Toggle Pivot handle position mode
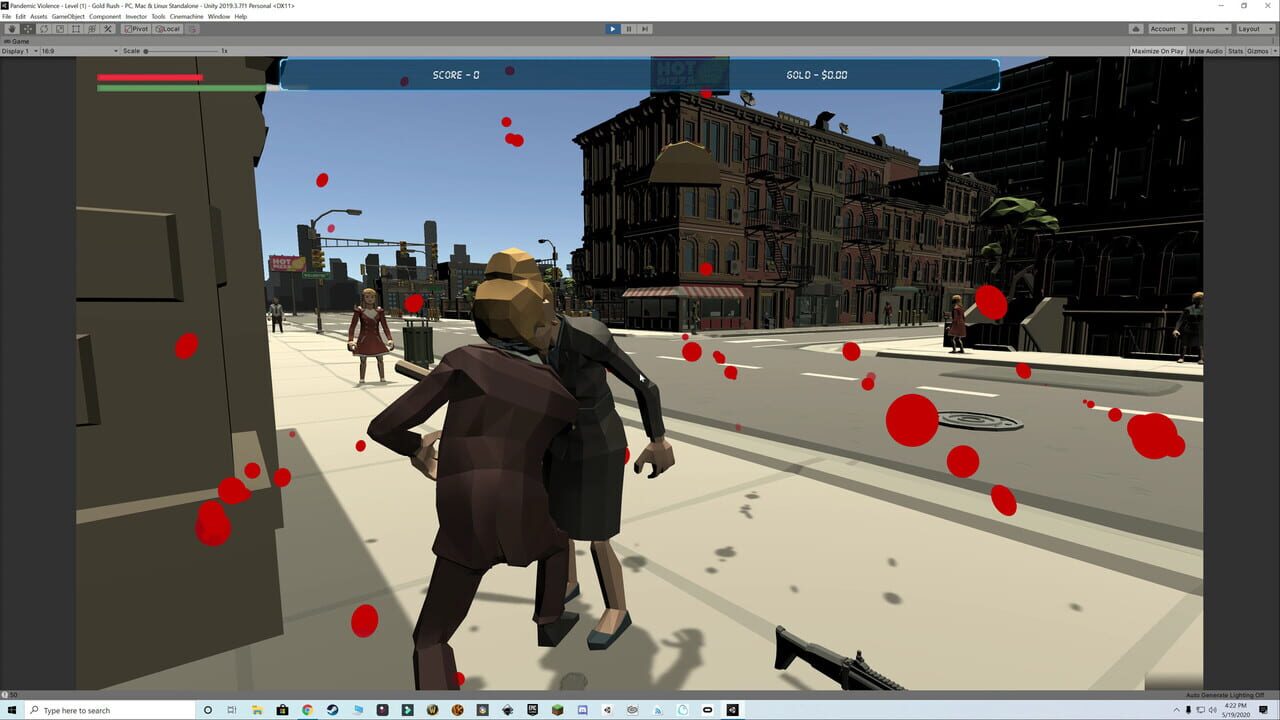Viewport: 1280px width, 720px height. coord(136,28)
